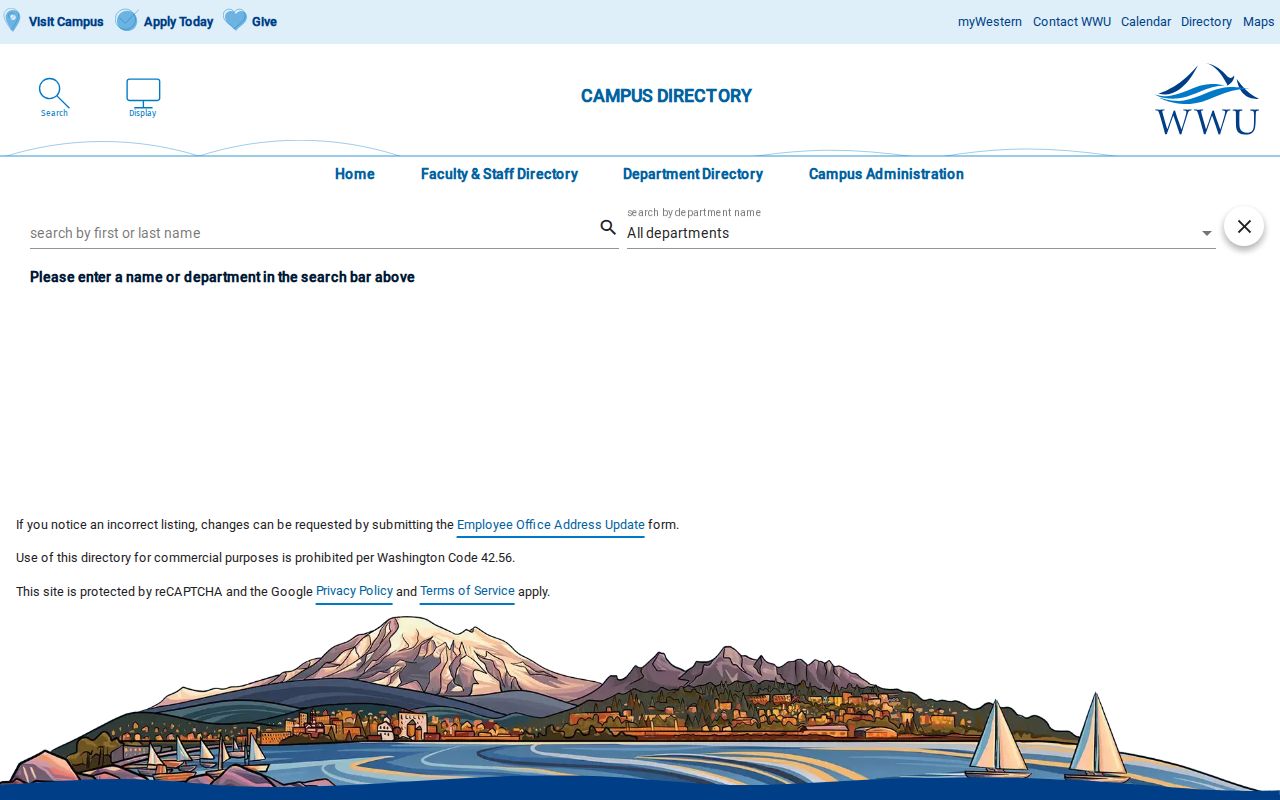
Task: Click the magnifier icon in name search bar
Action: pyautogui.click(x=608, y=228)
